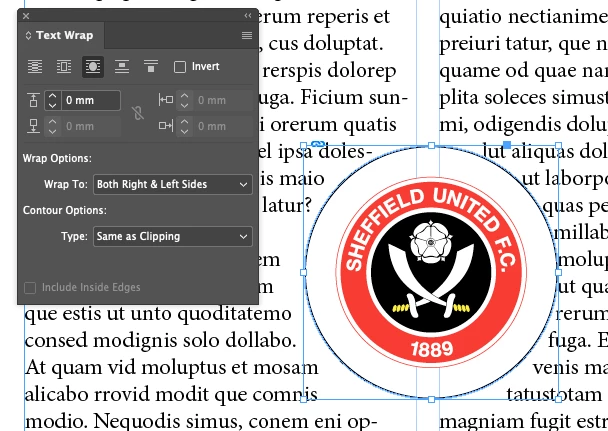
Task: Open the Text Wrap panel menu
Action: [x=247, y=35]
